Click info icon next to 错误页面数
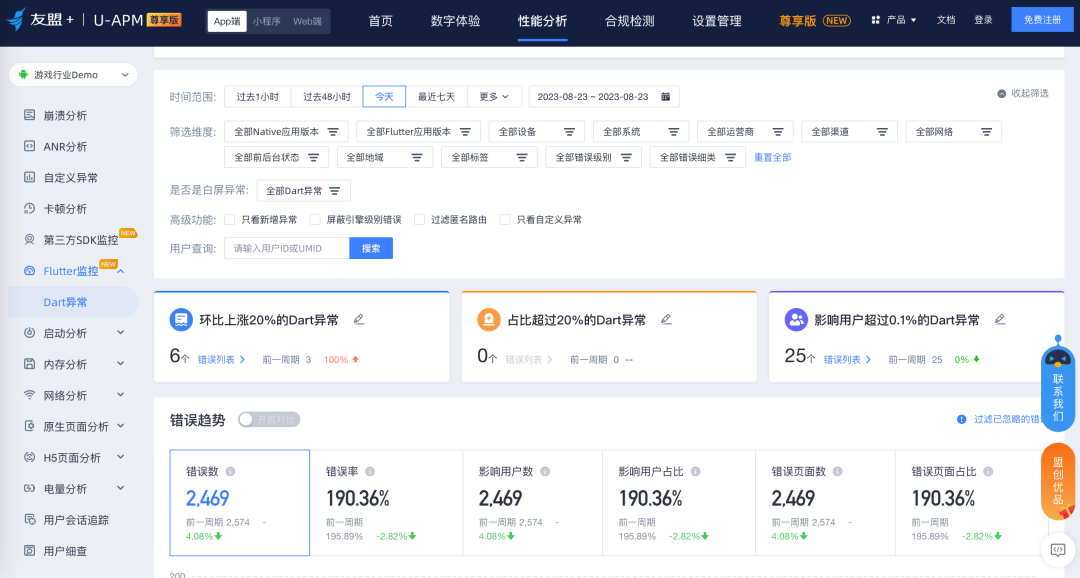This screenshot has width=1080, height=578. tap(838, 471)
